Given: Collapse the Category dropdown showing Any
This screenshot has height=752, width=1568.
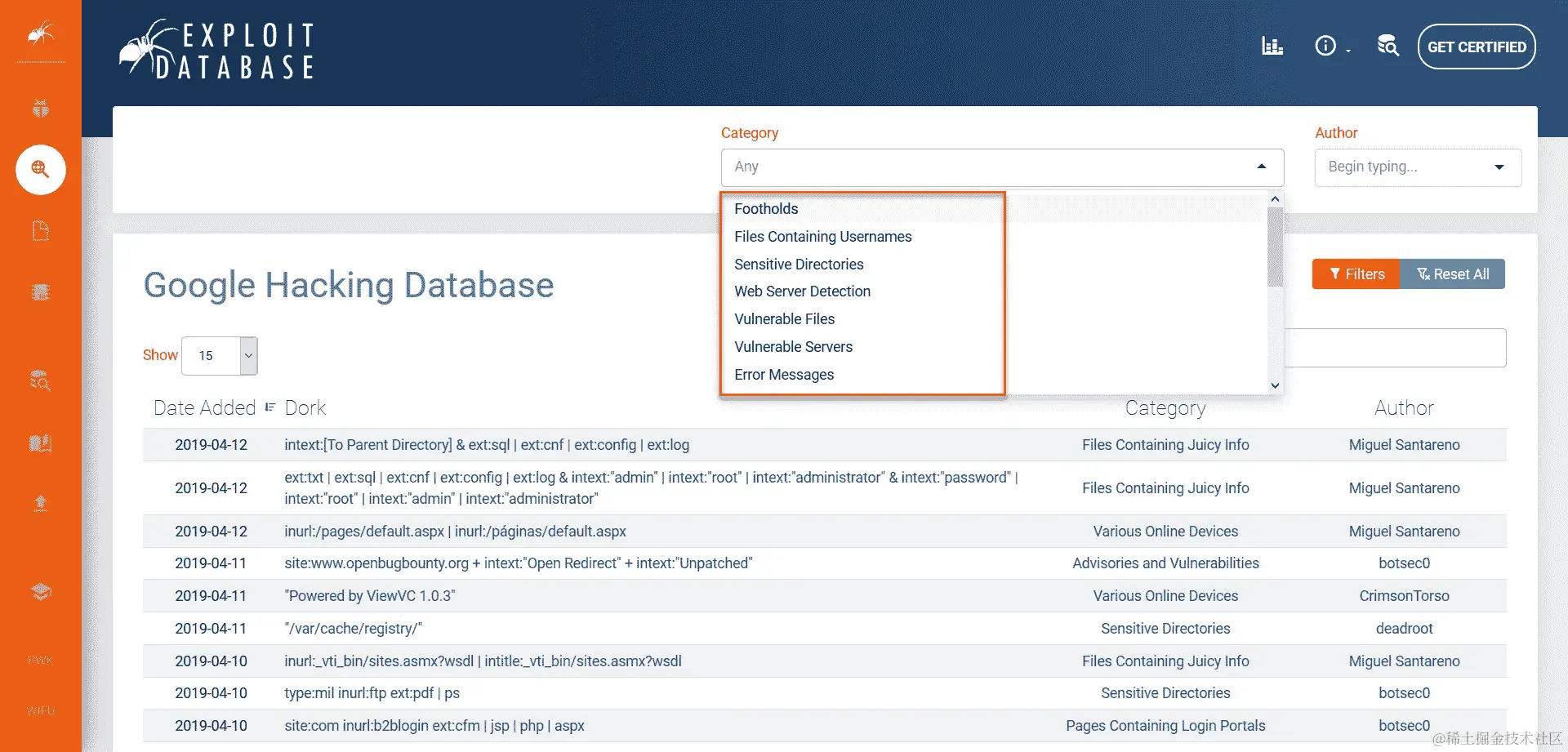Looking at the screenshot, I should tap(1002, 167).
